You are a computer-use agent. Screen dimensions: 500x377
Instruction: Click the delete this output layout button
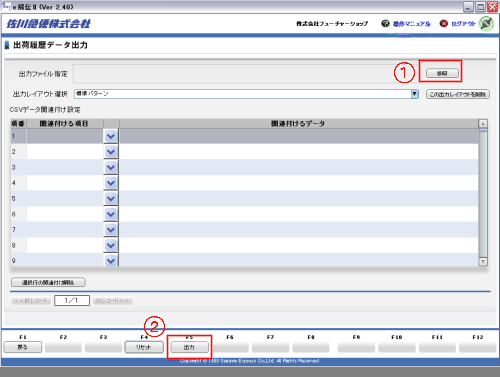tap(458, 94)
